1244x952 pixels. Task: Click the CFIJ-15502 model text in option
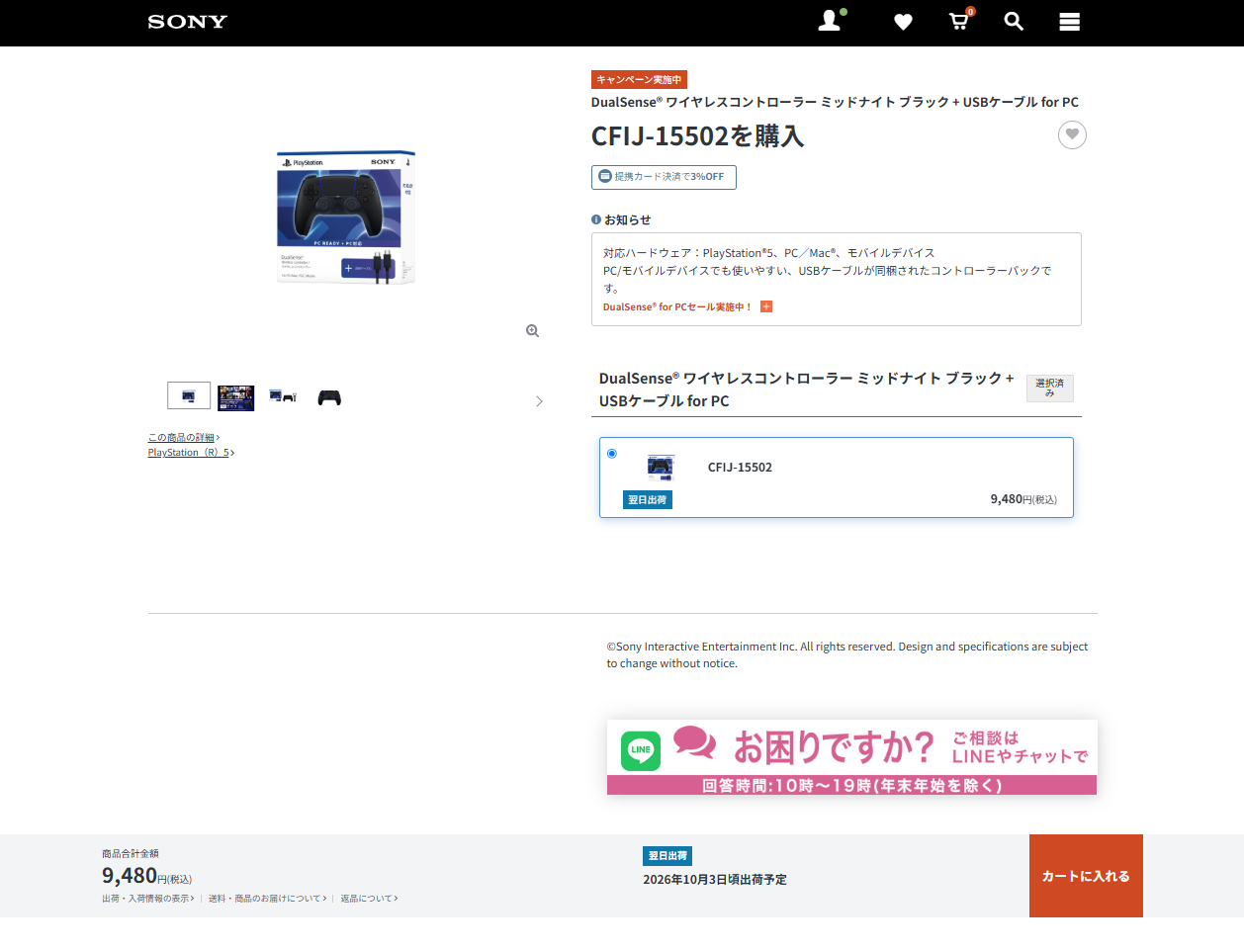click(740, 468)
